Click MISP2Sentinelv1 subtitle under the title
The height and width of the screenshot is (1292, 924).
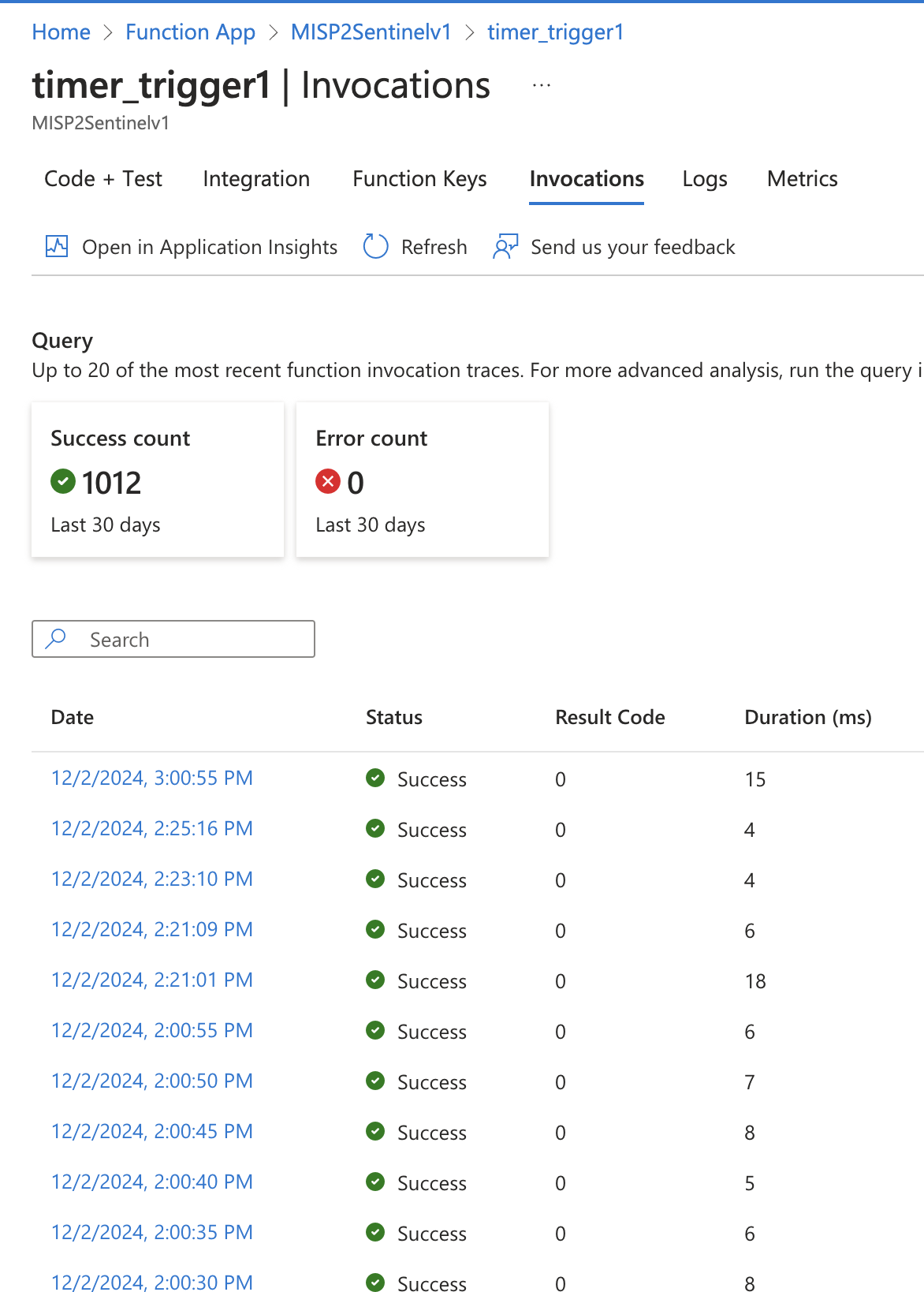pyautogui.click(x=101, y=123)
